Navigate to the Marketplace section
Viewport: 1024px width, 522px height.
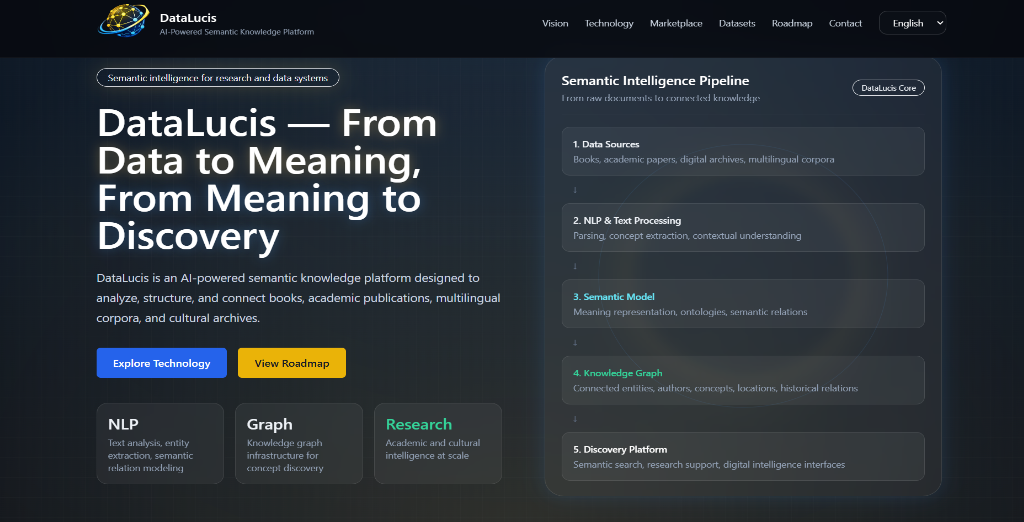coord(676,23)
